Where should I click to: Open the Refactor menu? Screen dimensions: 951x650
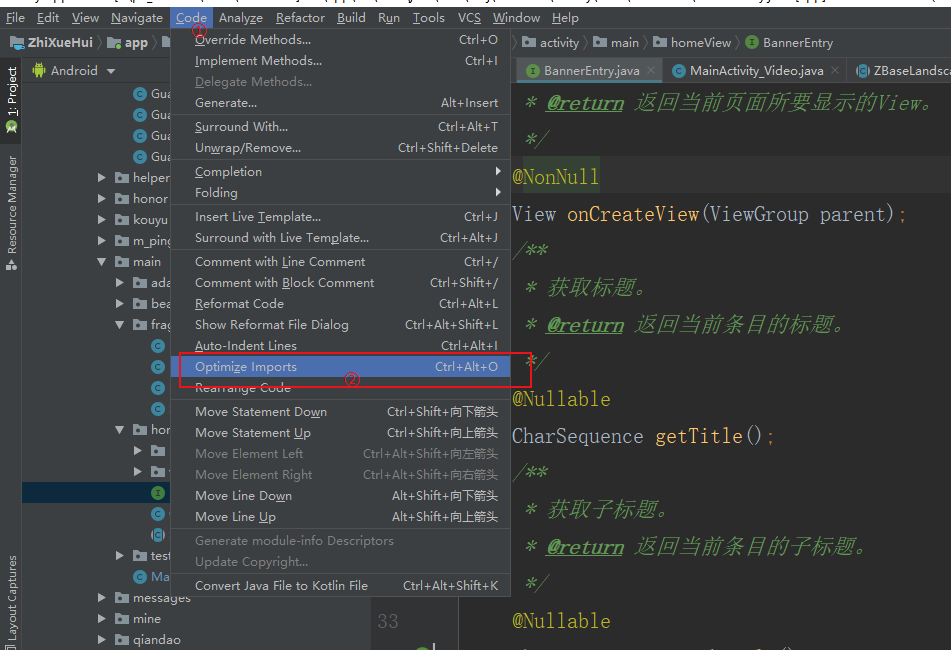point(300,18)
